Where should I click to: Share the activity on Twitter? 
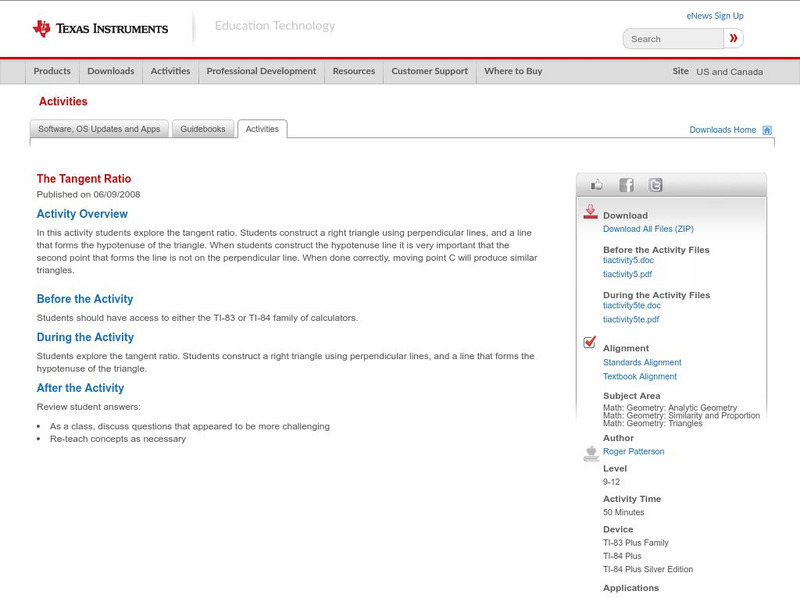click(x=656, y=183)
